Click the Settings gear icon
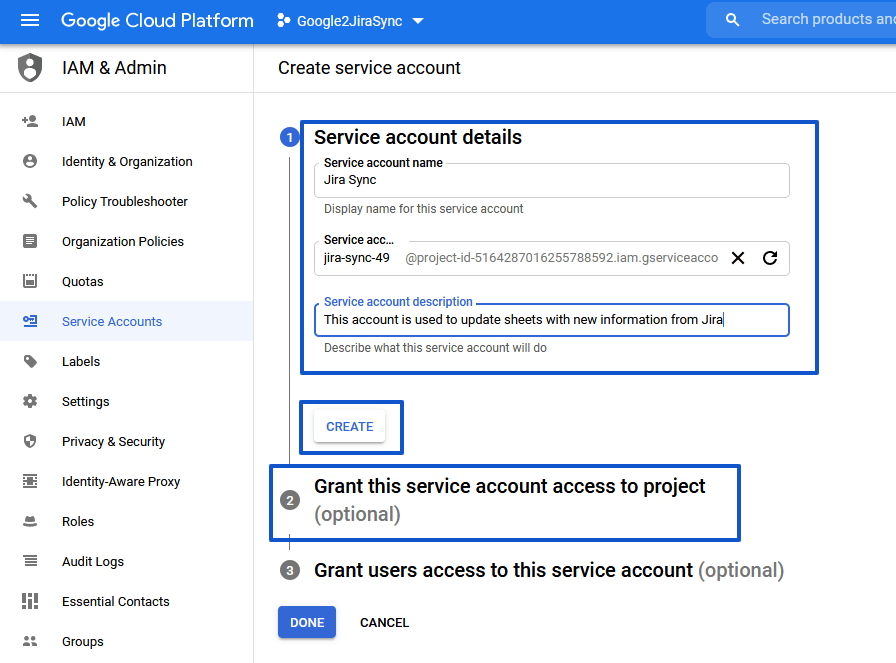 tap(30, 401)
